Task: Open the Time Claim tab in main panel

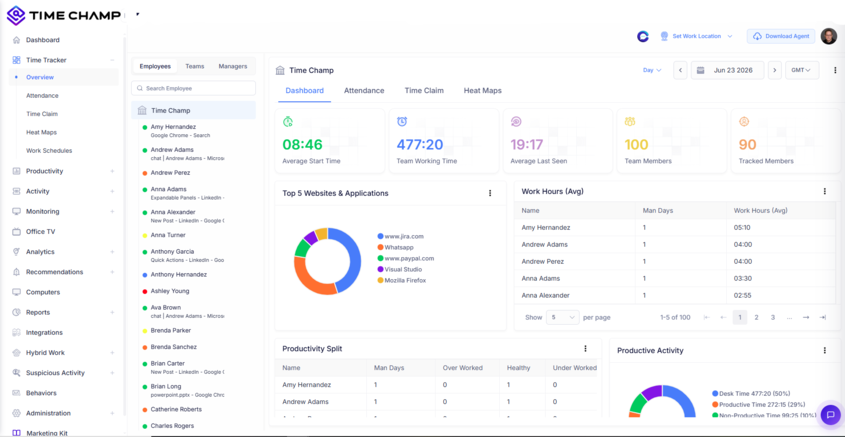Action: coord(424,91)
